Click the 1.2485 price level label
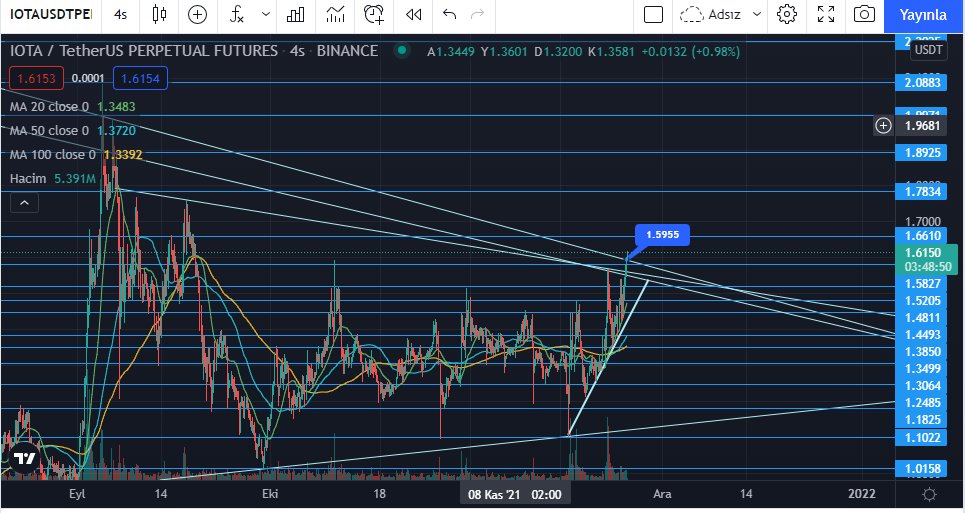The image size is (965, 513). click(922, 402)
